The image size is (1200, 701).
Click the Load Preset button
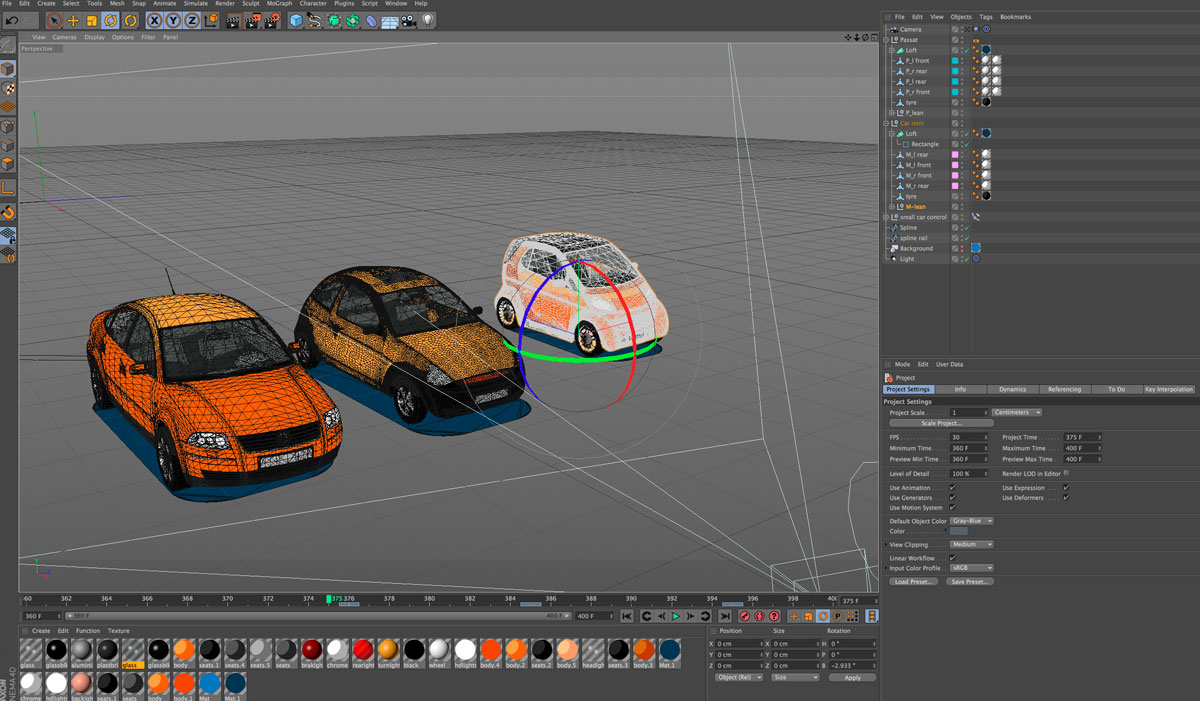pos(915,581)
